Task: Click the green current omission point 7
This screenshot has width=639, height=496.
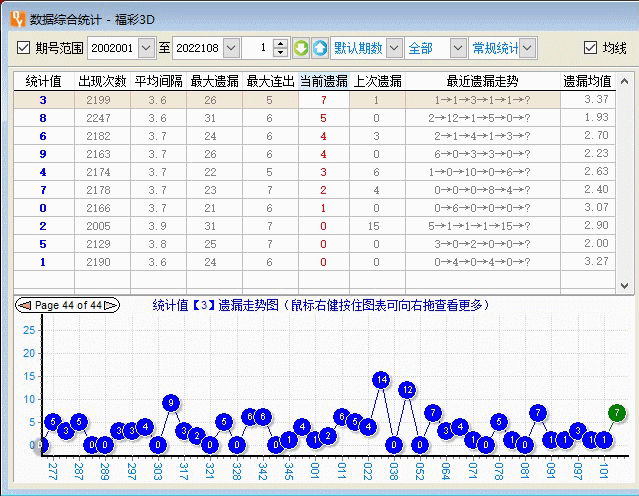Action: point(617,413)
